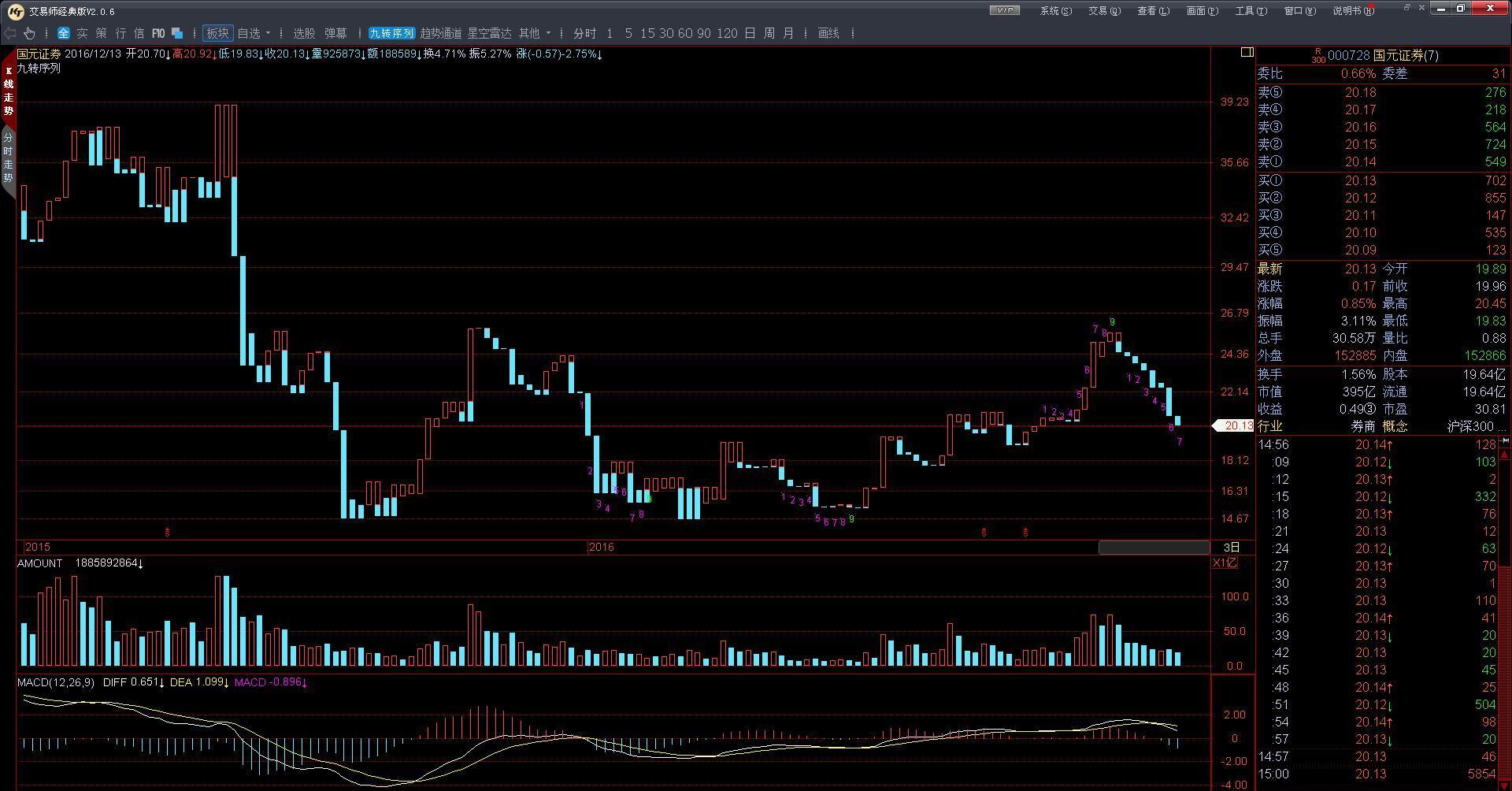
Task: Select the 30 minute period
Action: tap(666, 33)
